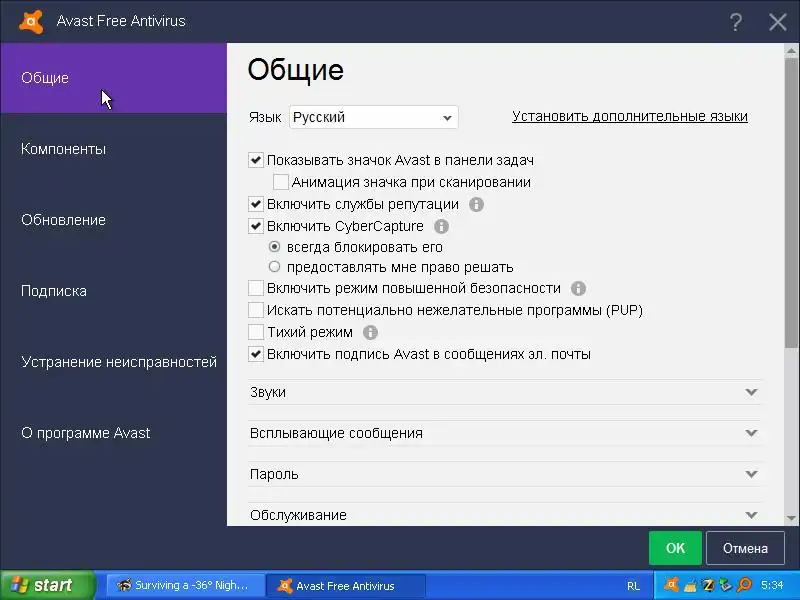Select всегда блокировать его radio option
800x600 pixels.
point(274,247)
